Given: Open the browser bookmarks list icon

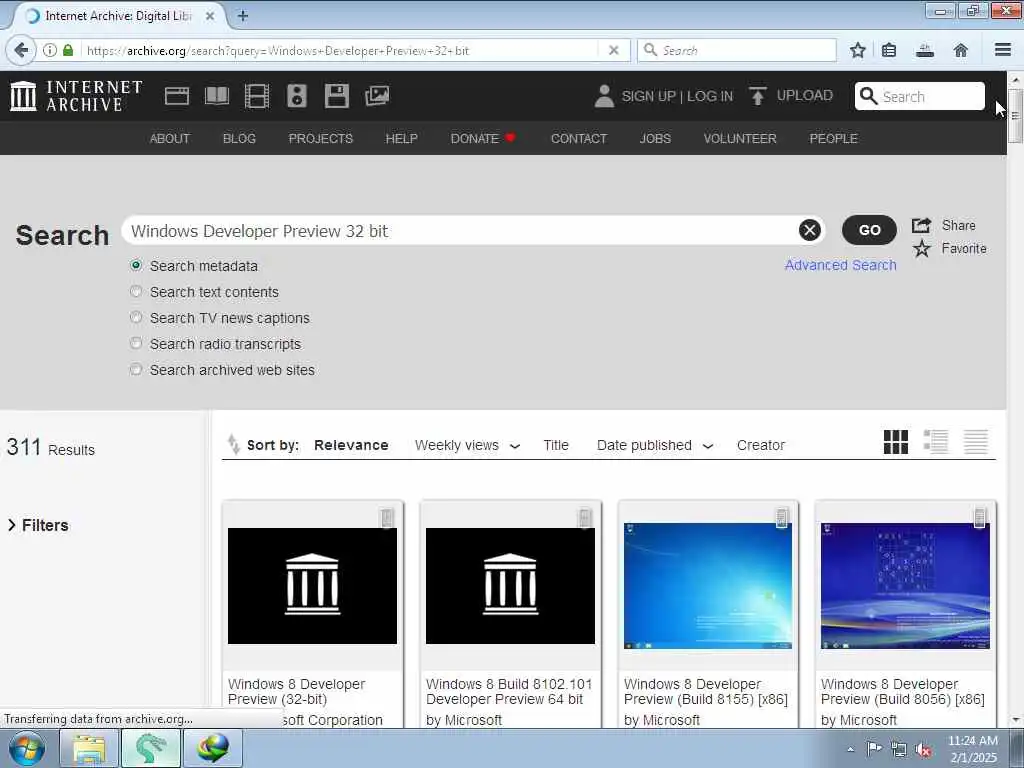Looking at the screenshot, I should (889, 50).
